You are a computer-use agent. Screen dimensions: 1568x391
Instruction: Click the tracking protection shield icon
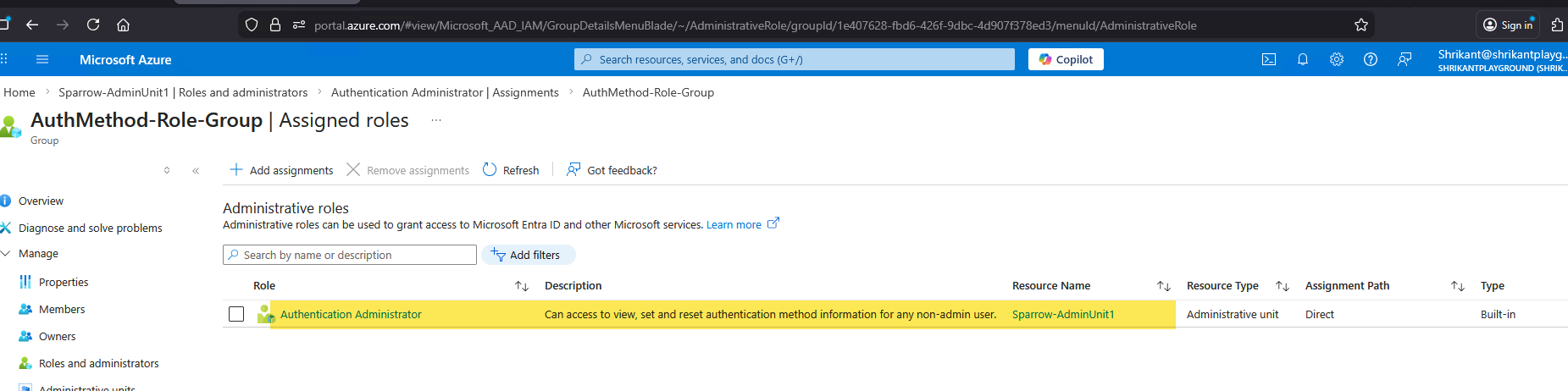(x=251, y=25)
